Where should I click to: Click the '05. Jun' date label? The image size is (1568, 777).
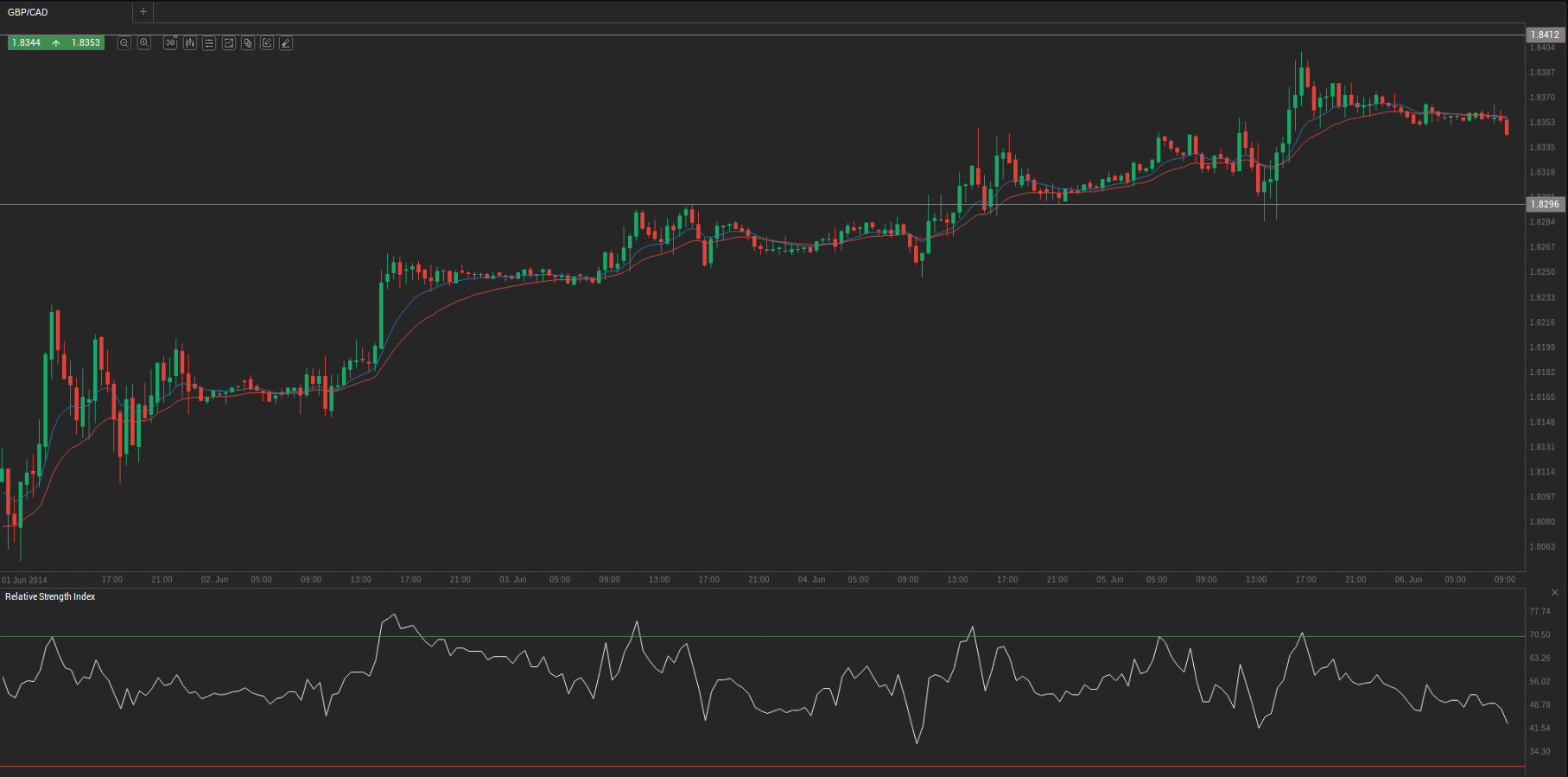tap(1110, 580)
